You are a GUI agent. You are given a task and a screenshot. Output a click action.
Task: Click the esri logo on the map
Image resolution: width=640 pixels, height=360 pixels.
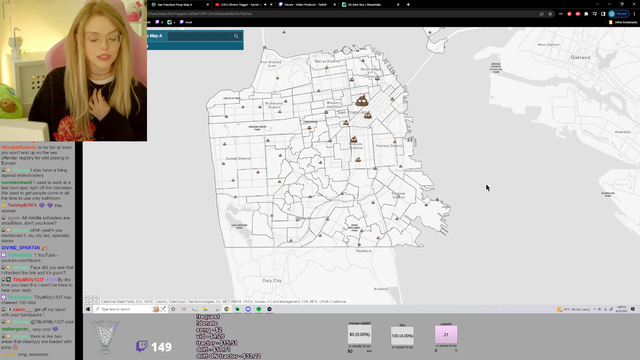point(91,300)
